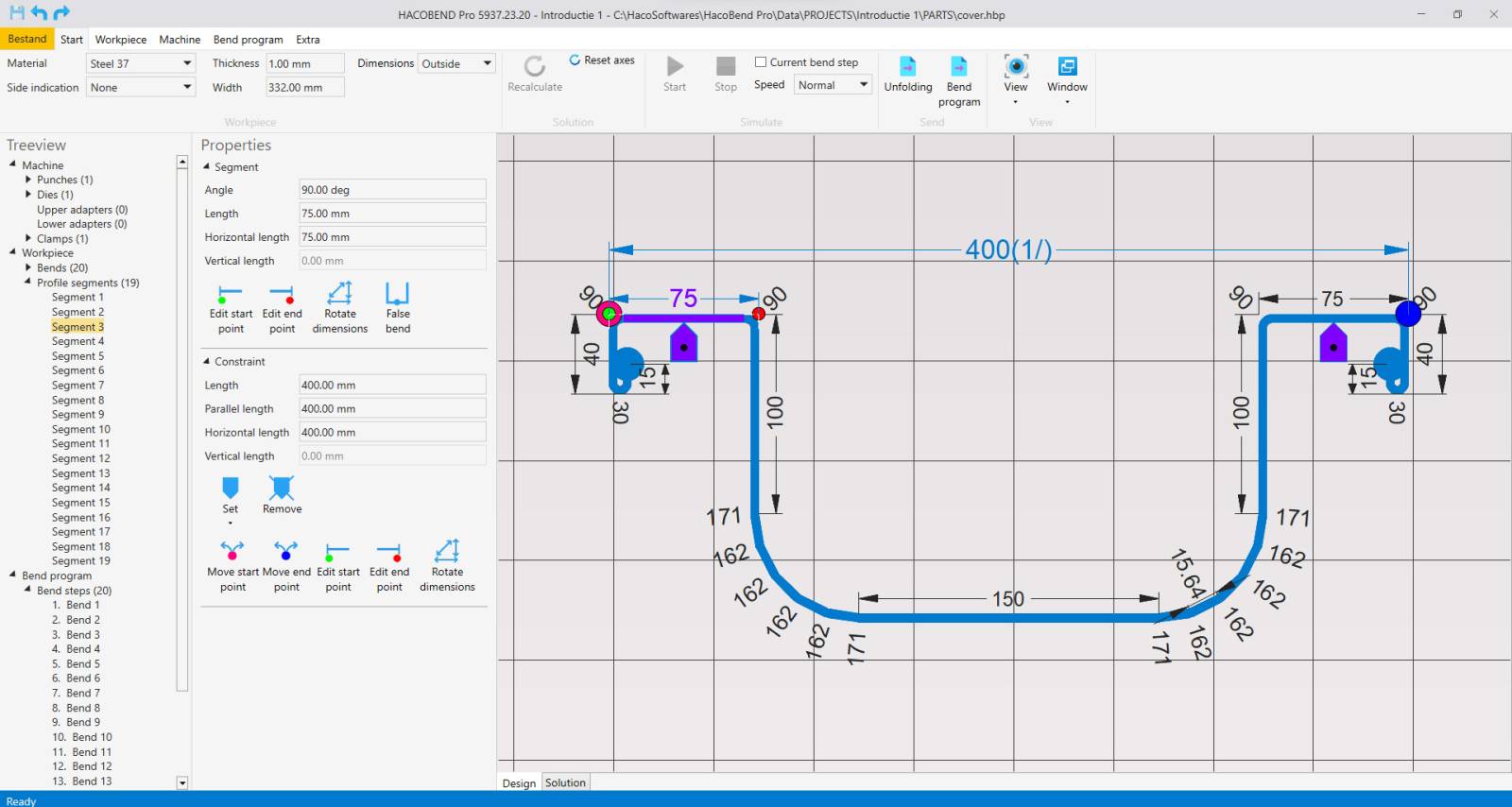Open the Machine ribbon tab
The width and height of the screenshot is (1512, 807).
(x=180, y=40)
